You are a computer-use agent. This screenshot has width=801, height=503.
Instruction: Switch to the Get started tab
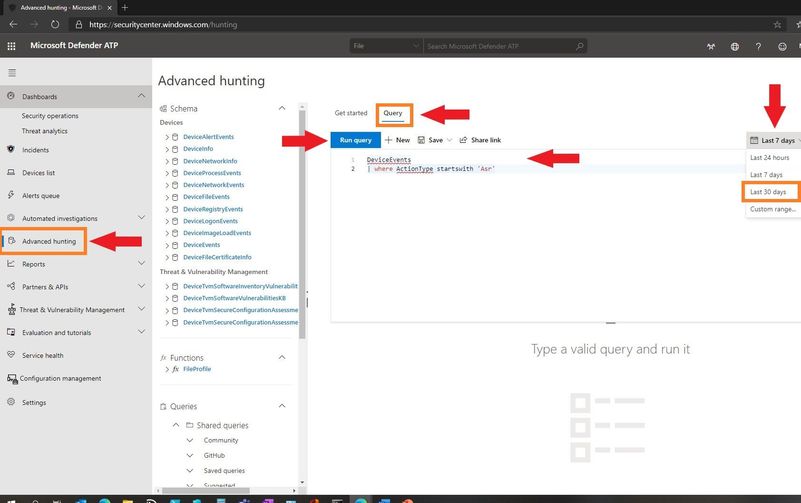click(x=351, y=113)
